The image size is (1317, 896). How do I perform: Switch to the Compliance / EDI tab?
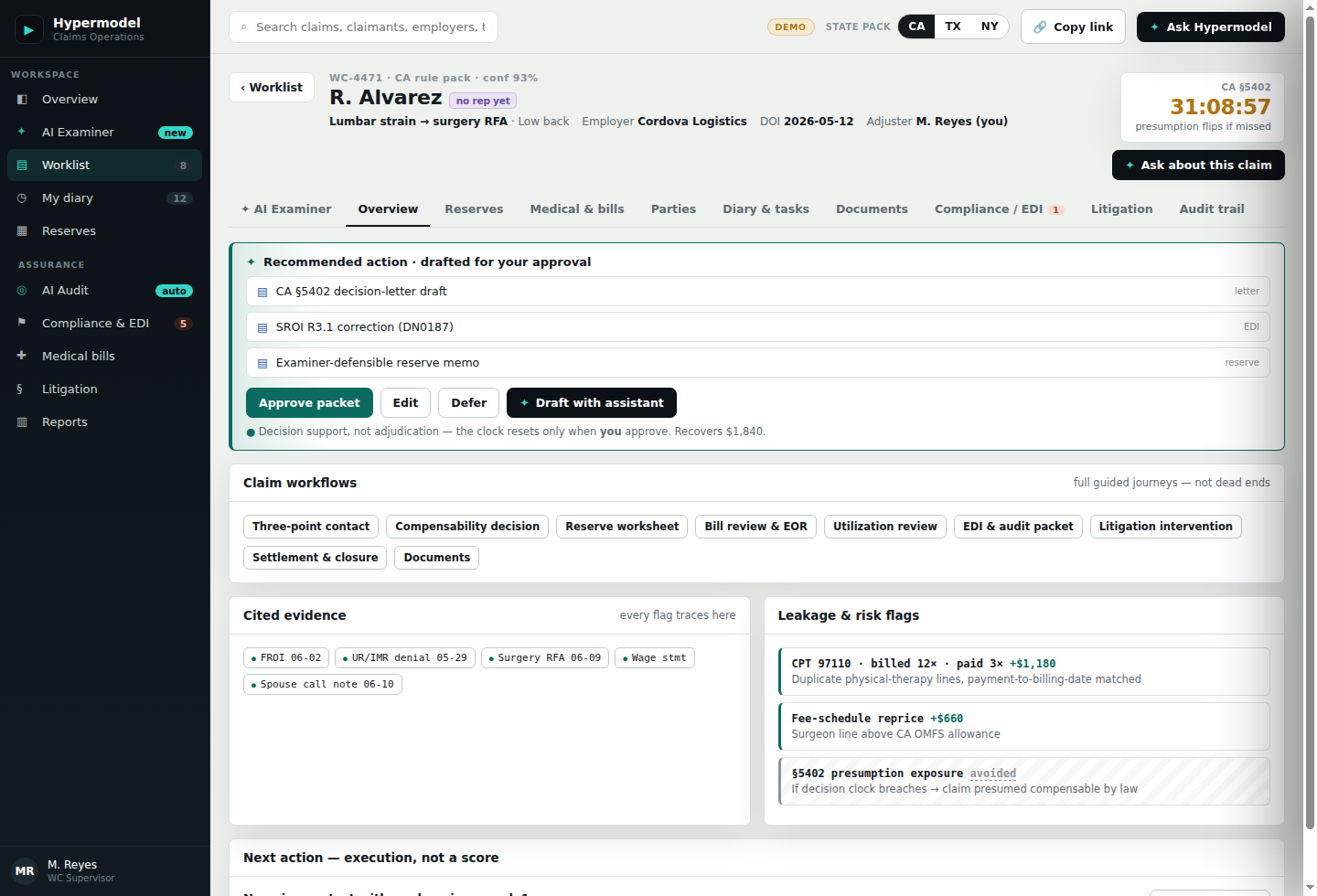999,209
